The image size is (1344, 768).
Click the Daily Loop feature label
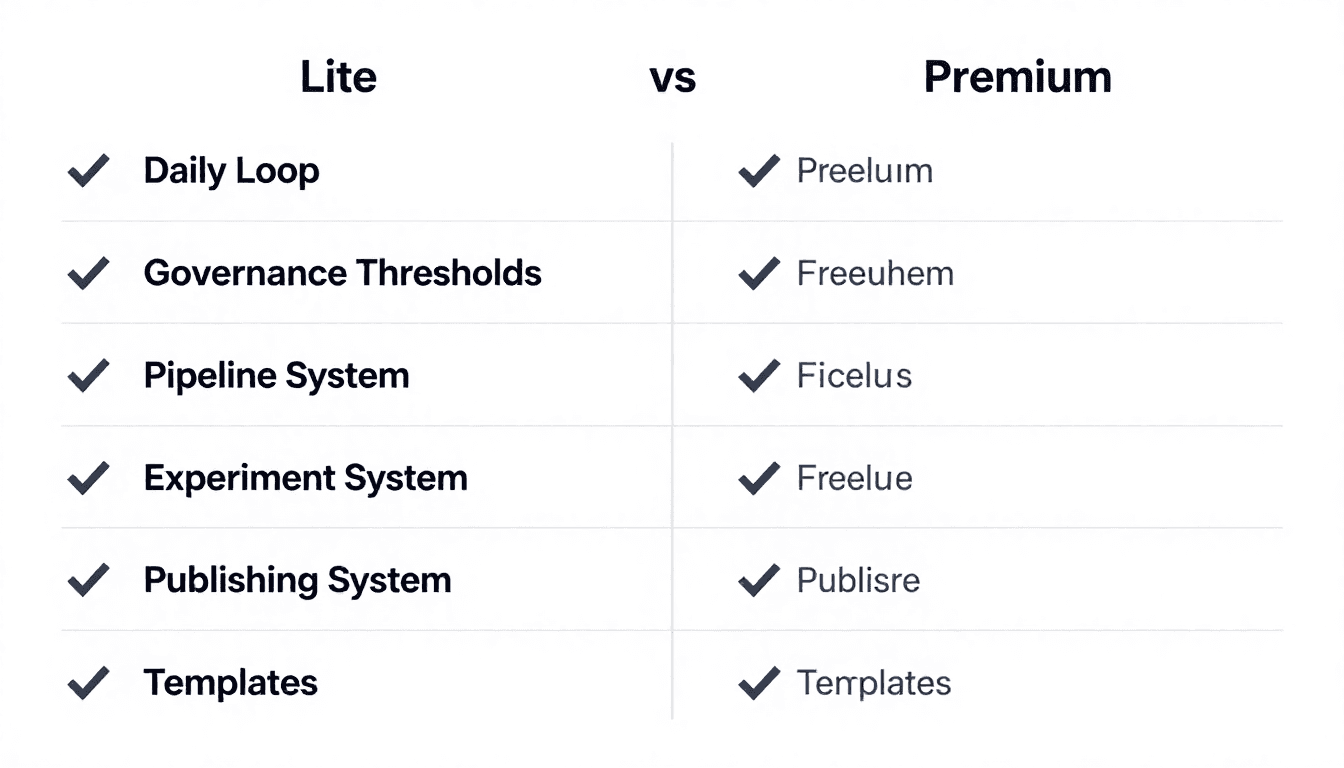pos(231,171)
